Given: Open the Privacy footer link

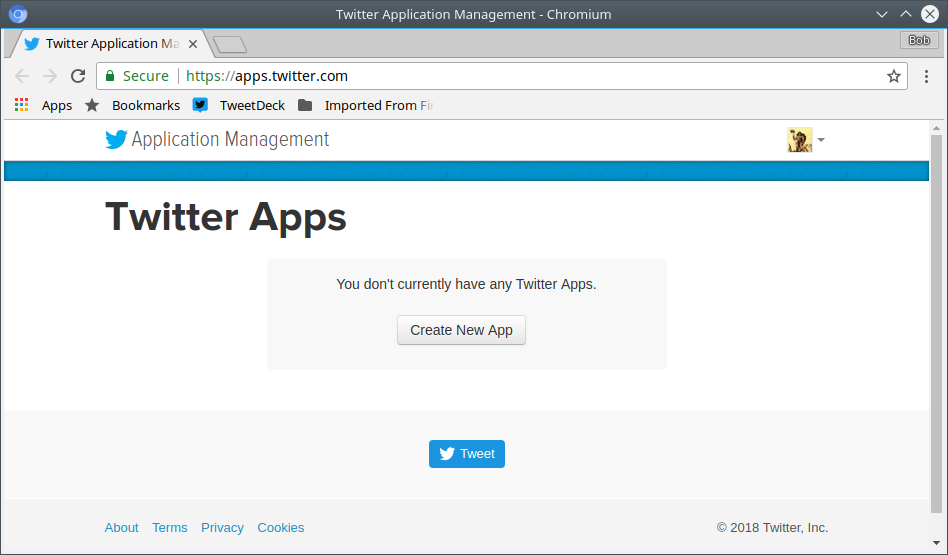Looking at the screenshot, I should tap(222, 527).
